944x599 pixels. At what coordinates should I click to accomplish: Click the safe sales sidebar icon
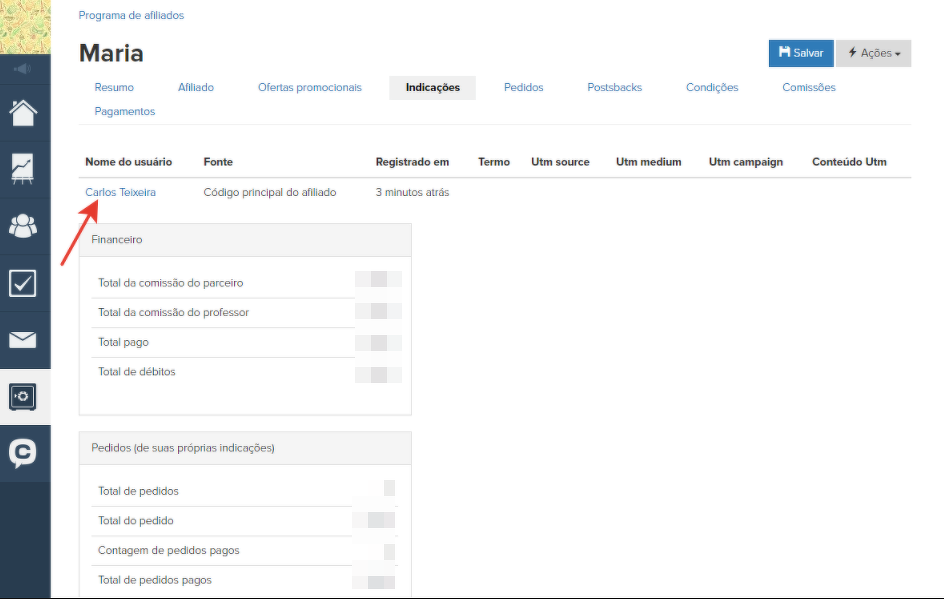(24, 397)
